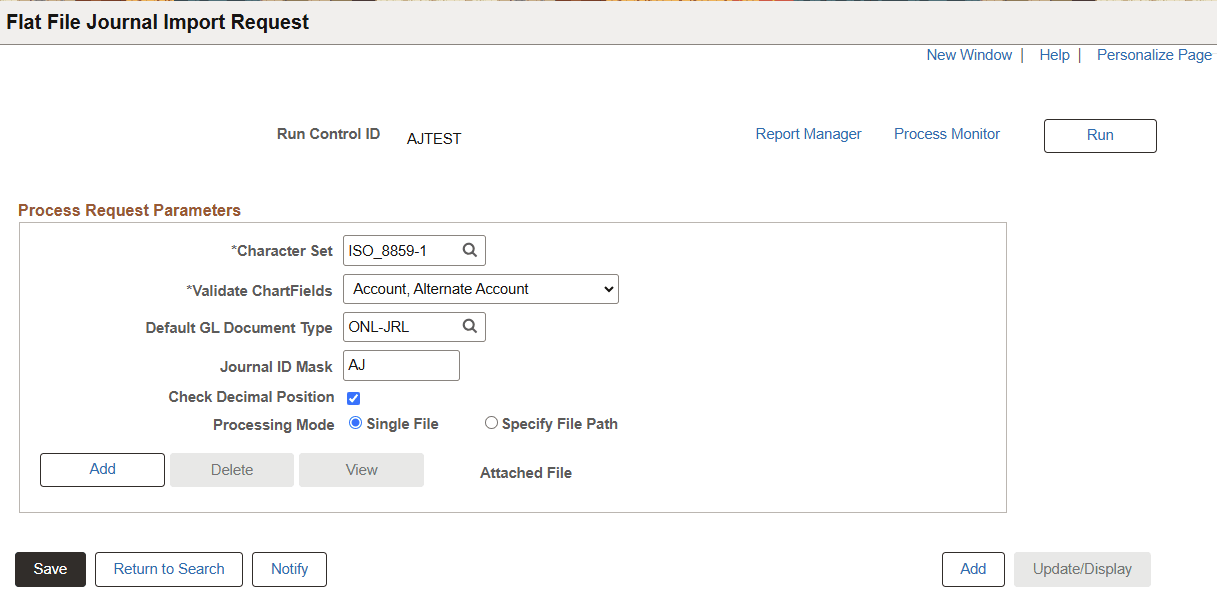This screenshot has height=598, width=1217.
Task: Click the Delete attachment button
Action: (231, 469)
